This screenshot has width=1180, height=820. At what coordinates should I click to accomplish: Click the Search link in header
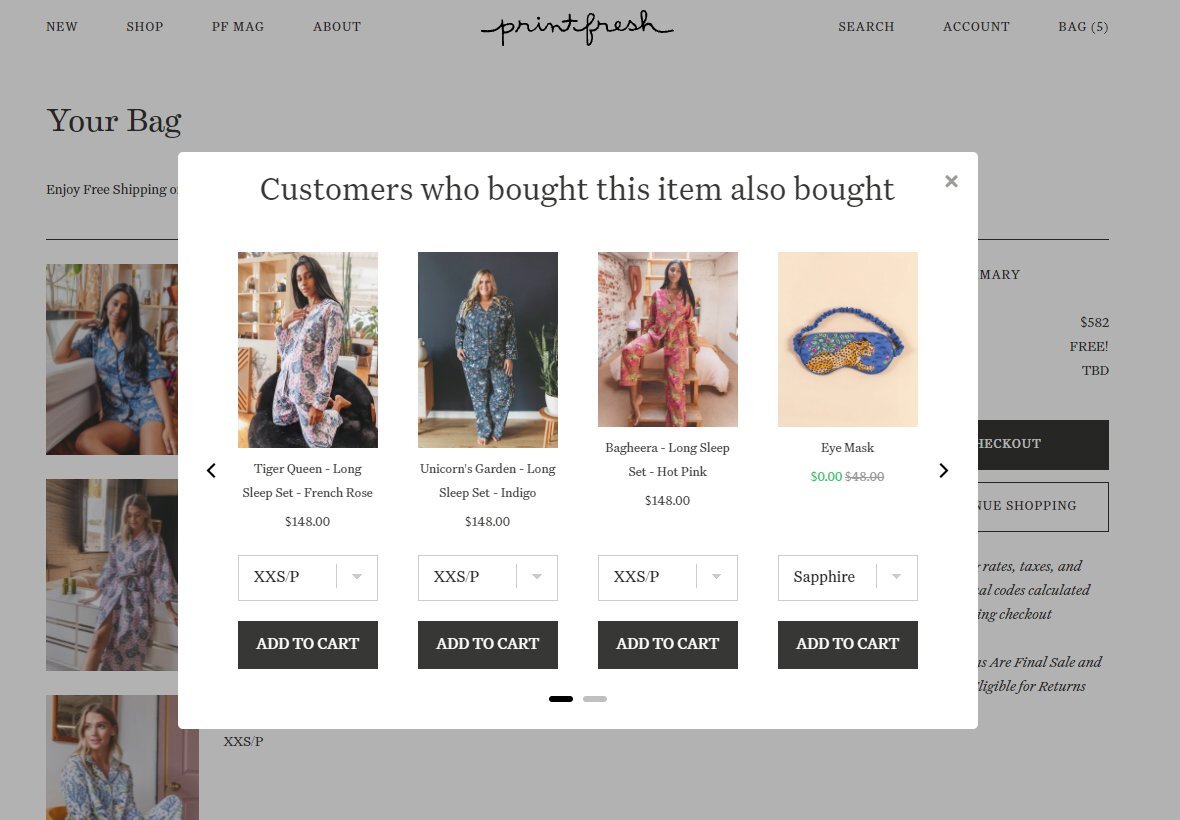tap(866, 27)
